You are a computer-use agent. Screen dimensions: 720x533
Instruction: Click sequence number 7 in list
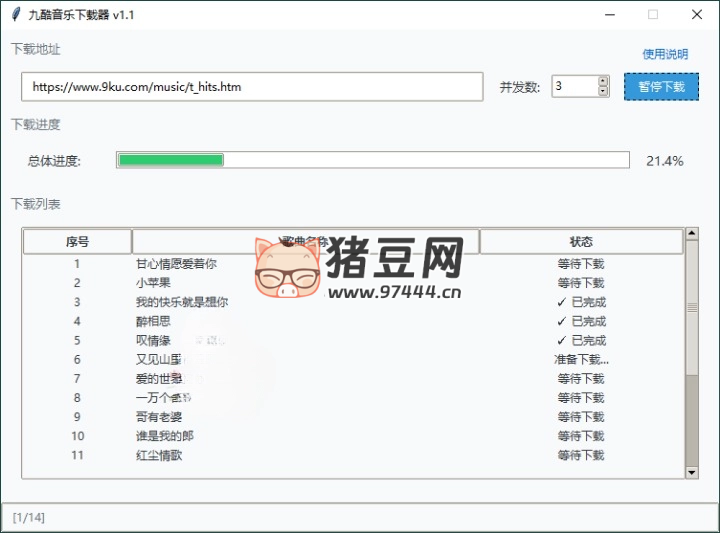coord(77,379)
